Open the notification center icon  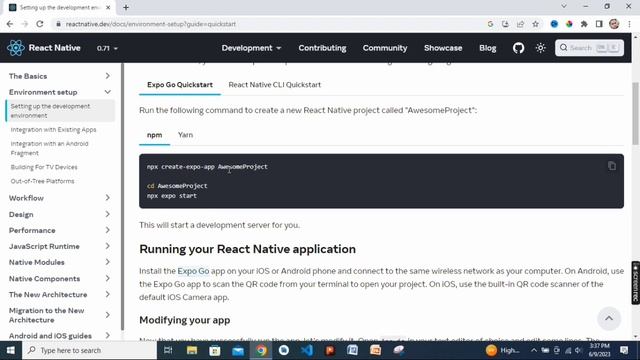pyautogui.click(x=624, y=350)
